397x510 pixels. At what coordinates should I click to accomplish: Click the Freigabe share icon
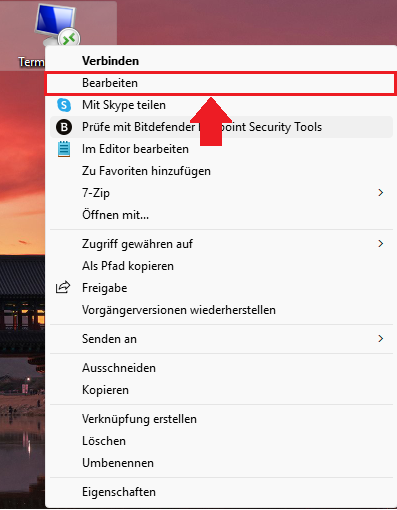pos(63,287)
